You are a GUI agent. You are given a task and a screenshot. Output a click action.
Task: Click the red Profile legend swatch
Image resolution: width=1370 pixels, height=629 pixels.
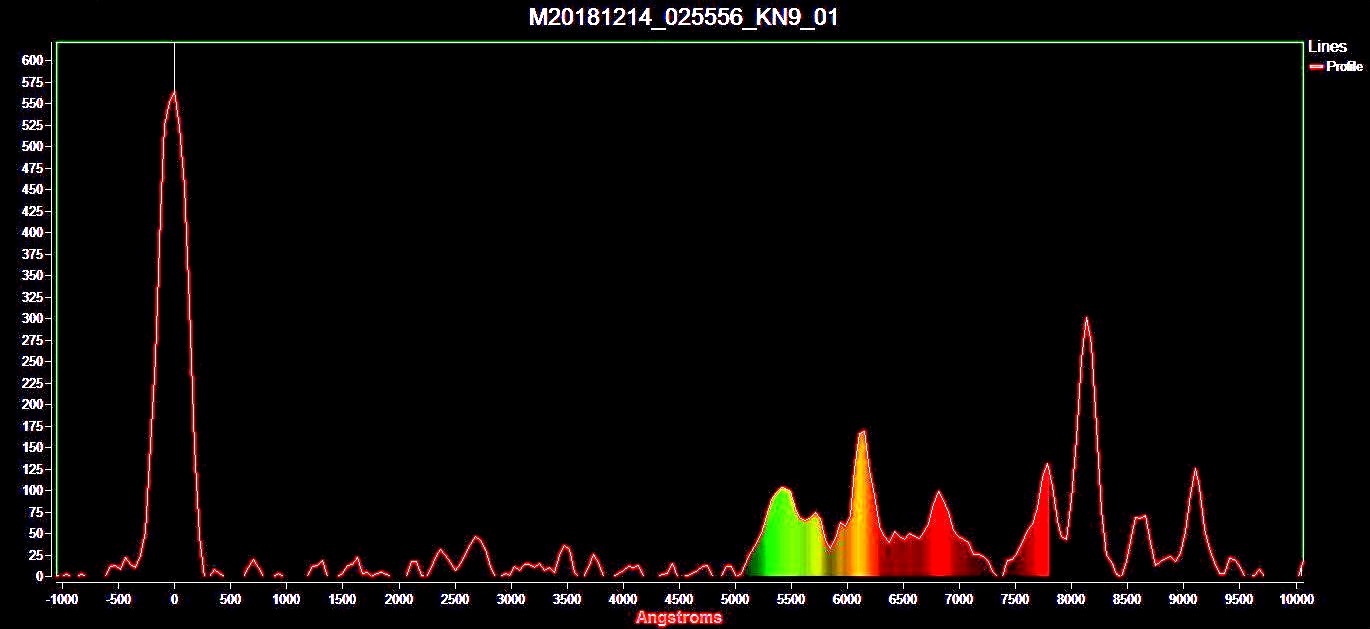click(1316, 67)
